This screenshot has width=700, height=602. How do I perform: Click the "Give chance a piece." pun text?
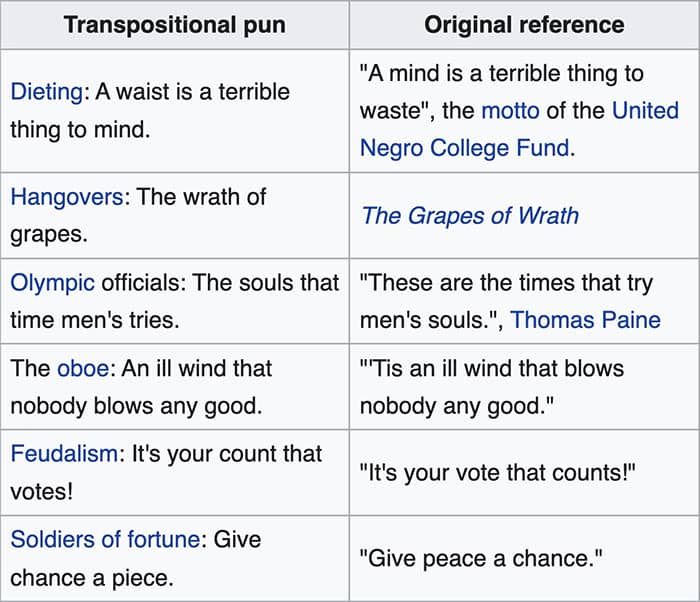(90, 577)
